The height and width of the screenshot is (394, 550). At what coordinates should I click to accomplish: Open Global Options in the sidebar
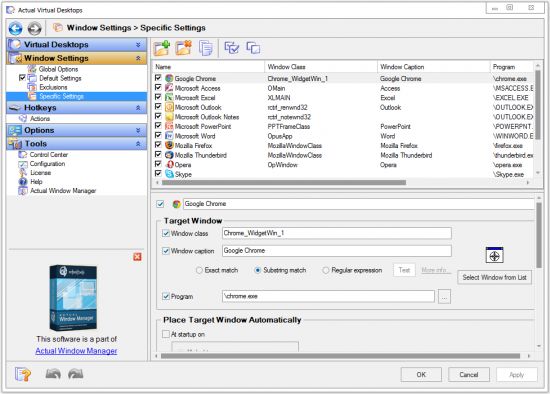pos(58,69)
